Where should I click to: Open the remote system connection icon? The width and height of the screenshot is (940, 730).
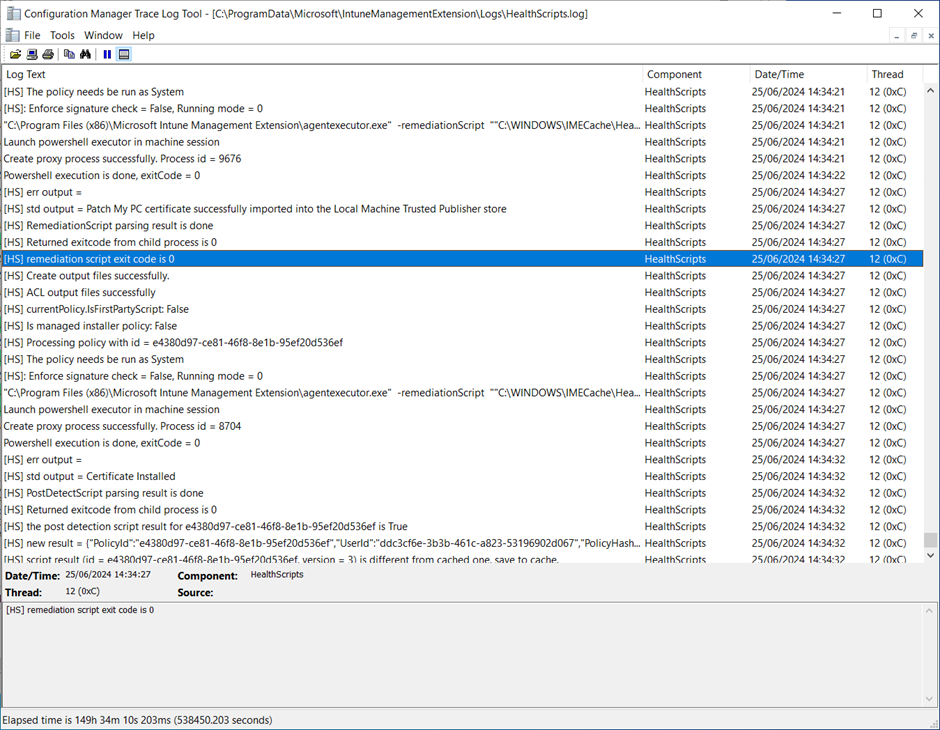pos(31,54)
